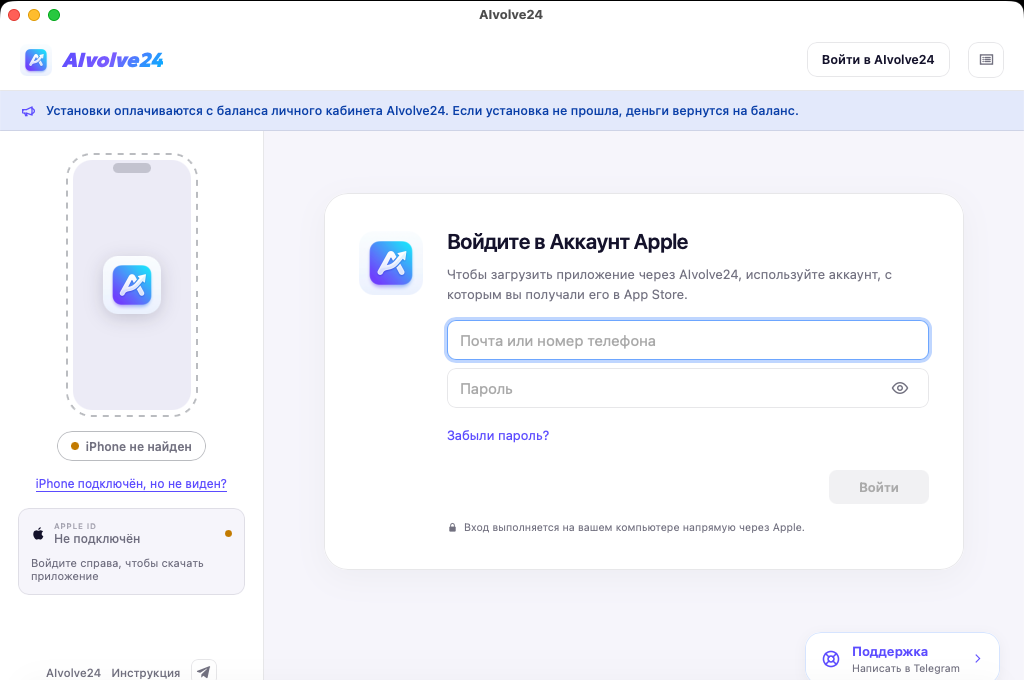Click the orange Apple ID status dot
Image resolution: width=1024 pixels, height=680 pixels.
(229, 534)
